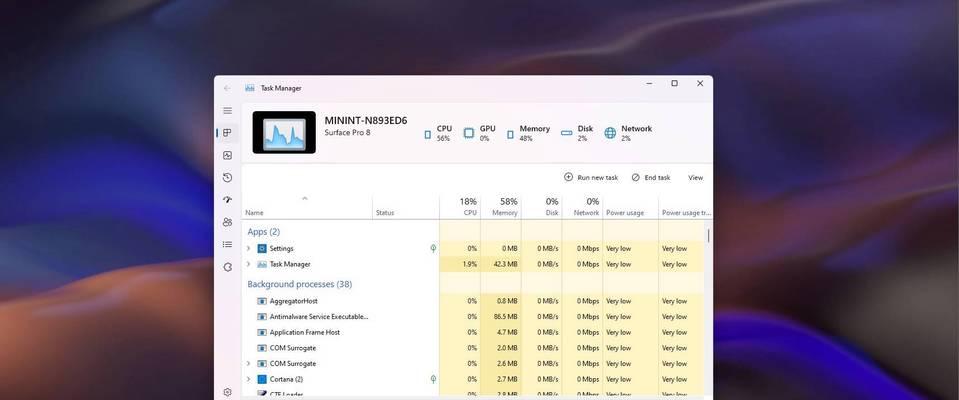
Task: Select Application Frame Host process name
Action: click(x=305, y=332)
